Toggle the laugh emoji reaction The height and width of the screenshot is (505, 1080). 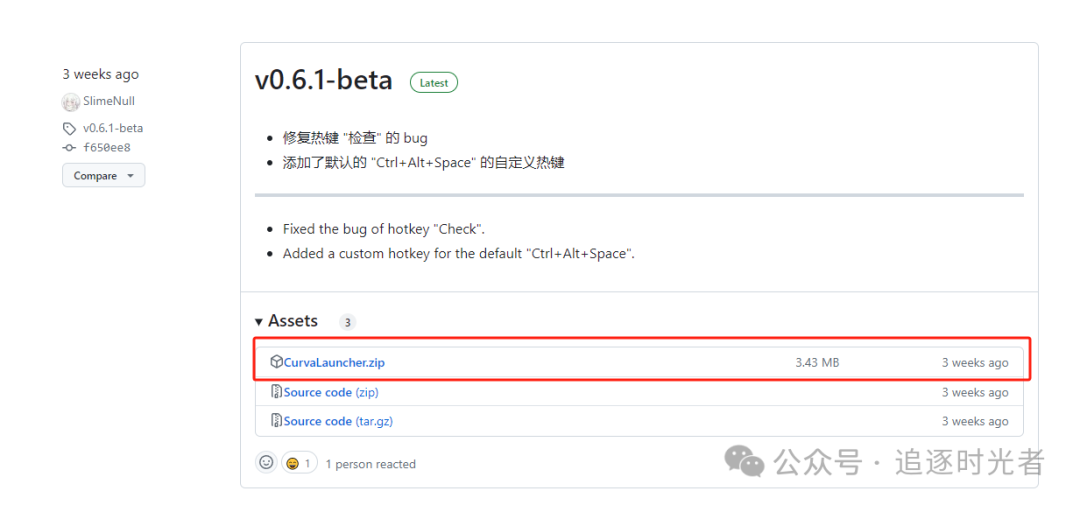pos(298,463)
